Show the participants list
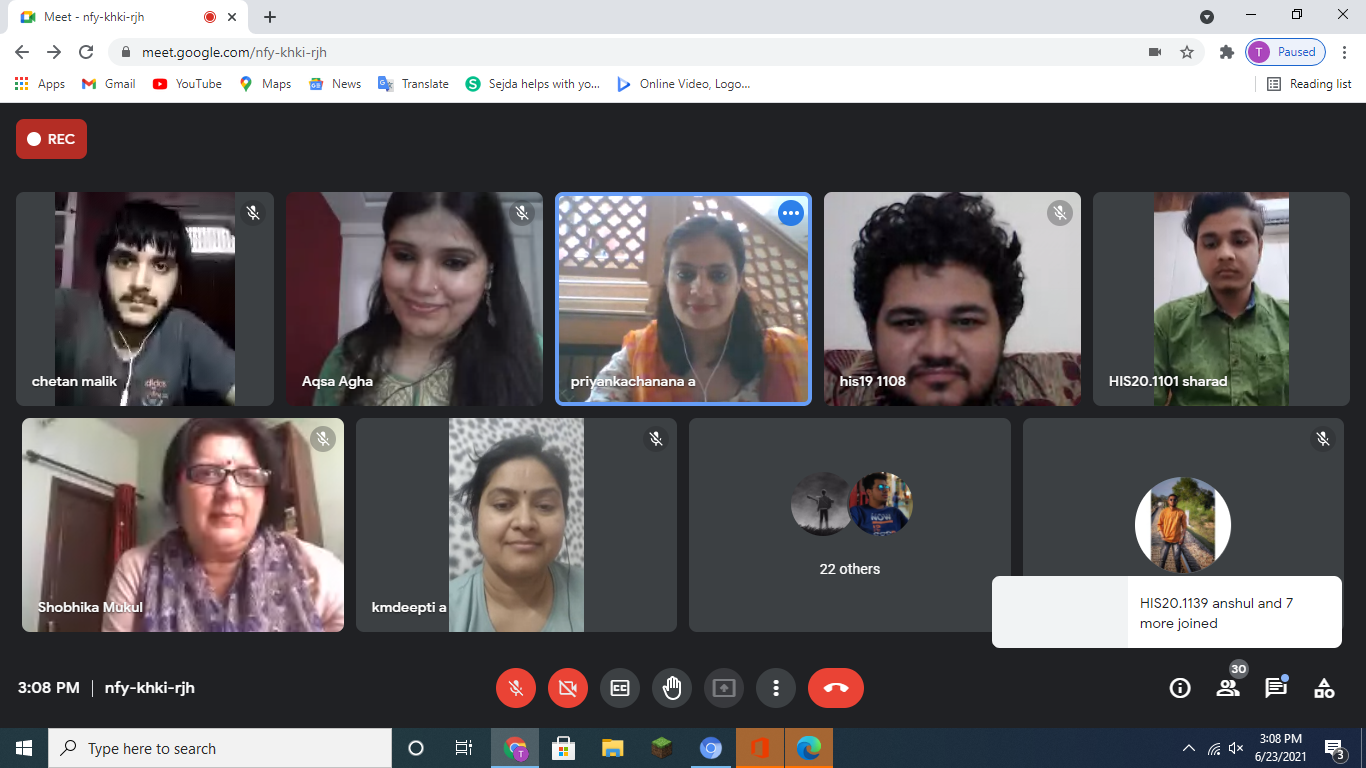This screenshot has height=768, width=1366. click(x=1228, y=688)
